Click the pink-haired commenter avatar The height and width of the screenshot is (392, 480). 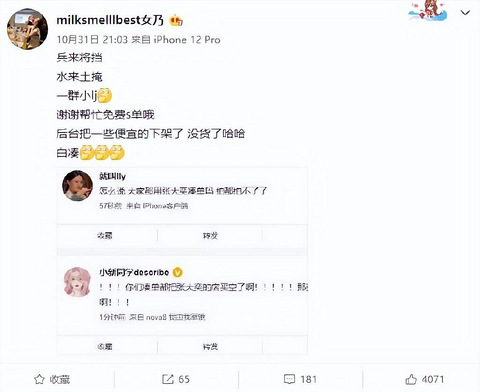click(77, 282)
